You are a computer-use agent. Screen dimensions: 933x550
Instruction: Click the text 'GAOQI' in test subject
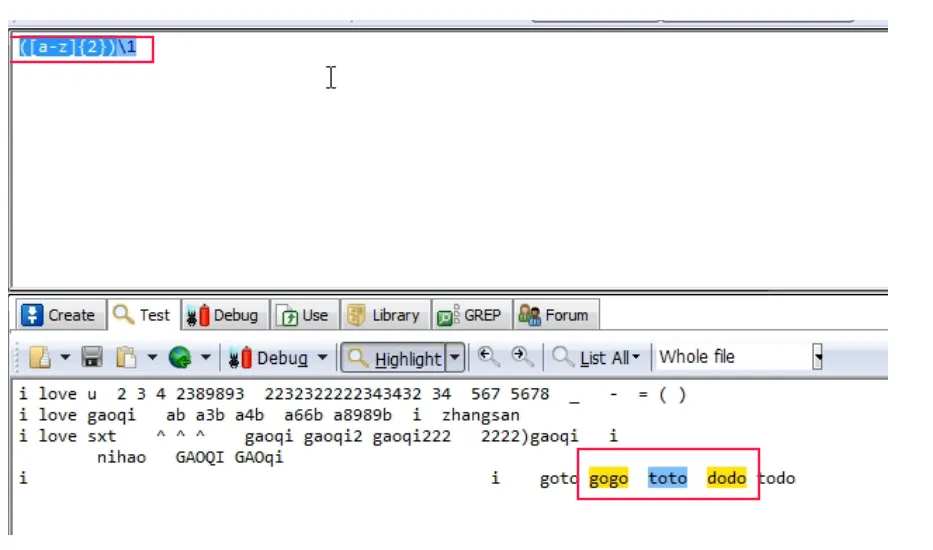click(x=200, y=457)
